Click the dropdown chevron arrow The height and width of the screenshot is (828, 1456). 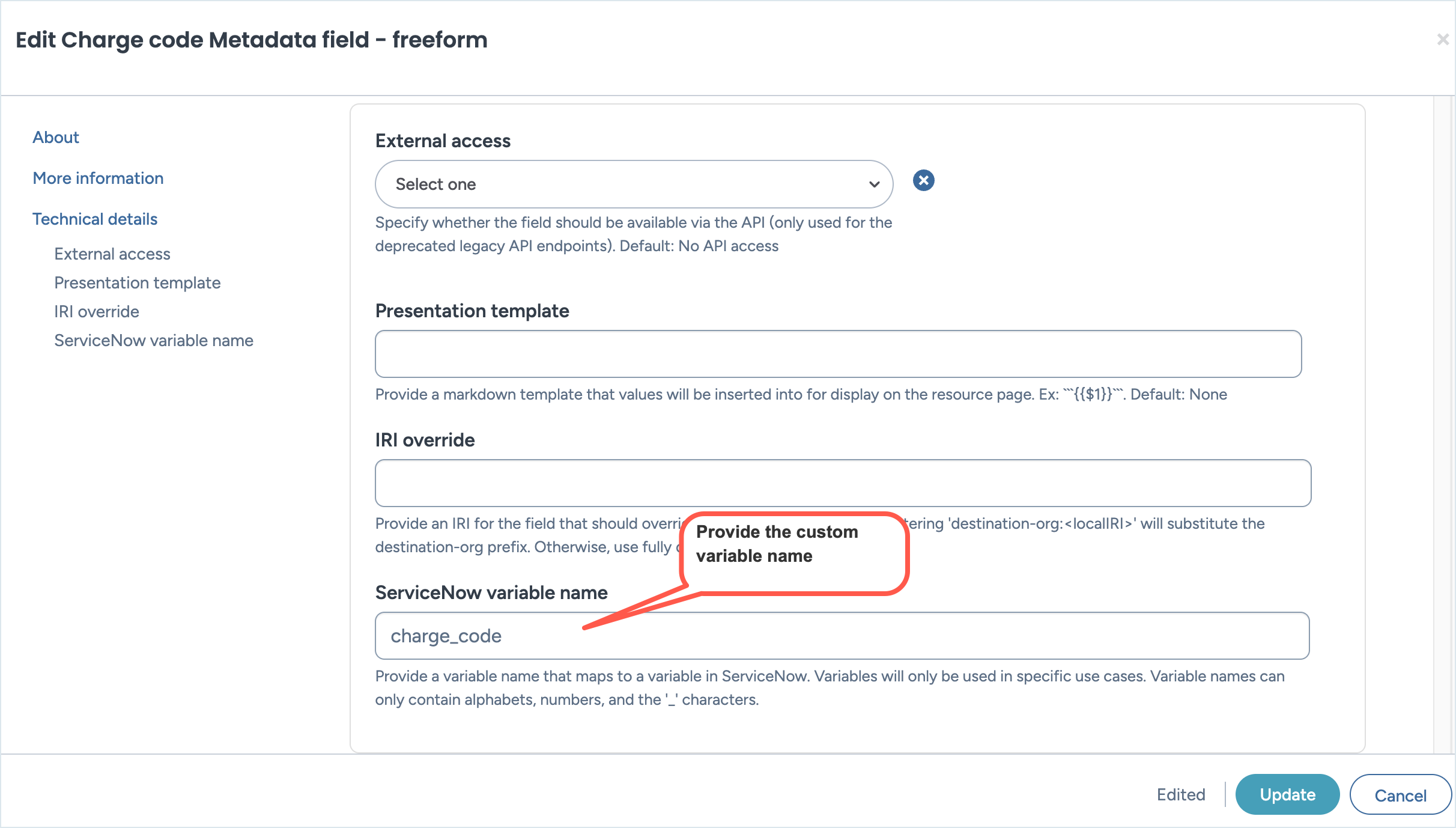874,184
